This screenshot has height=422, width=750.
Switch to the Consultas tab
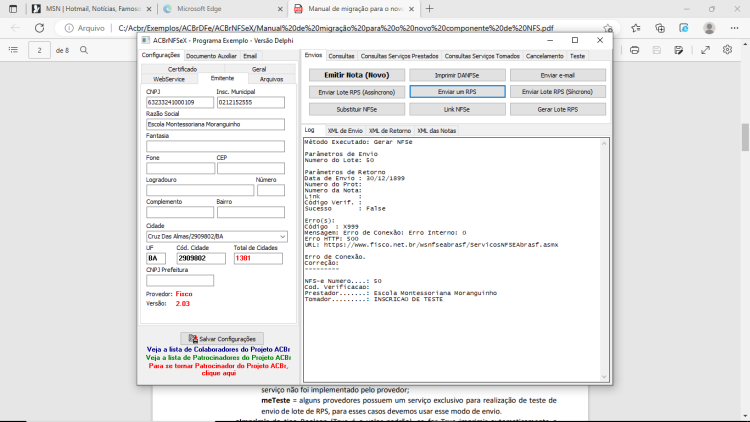click(341, 56)
